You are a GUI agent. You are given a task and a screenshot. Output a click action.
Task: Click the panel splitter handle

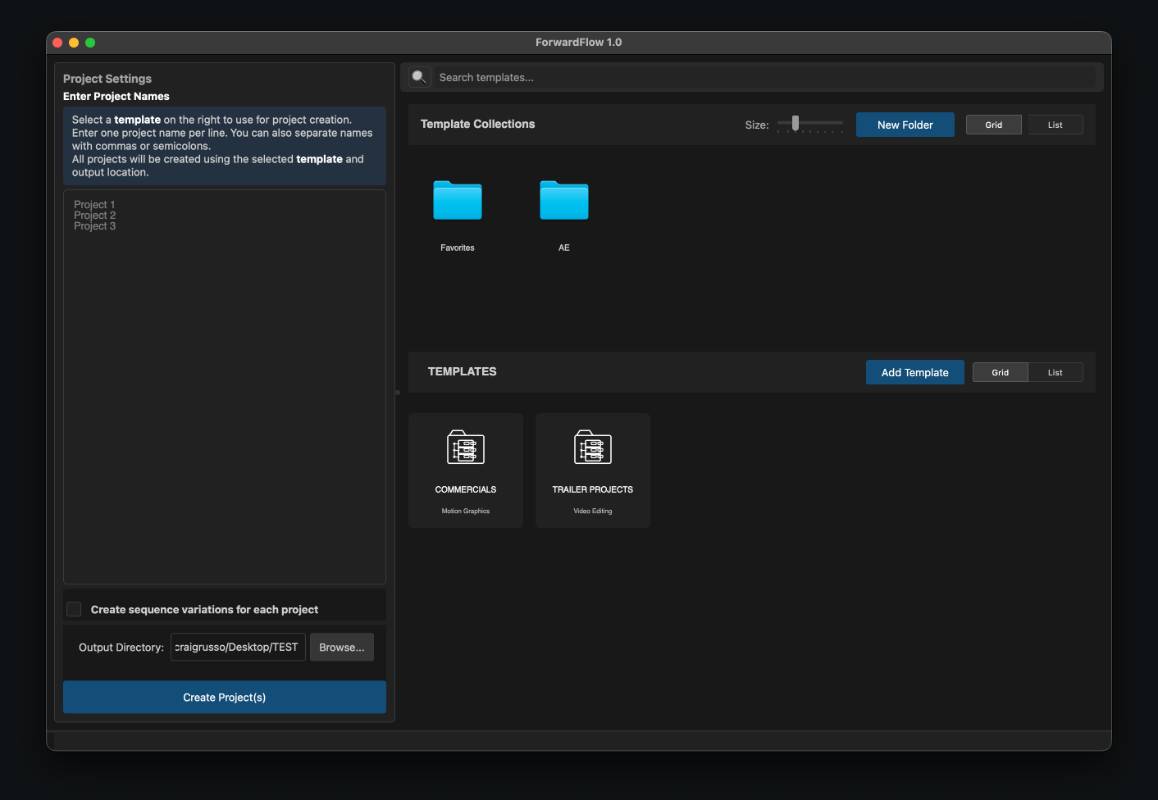tap(397, 392)
